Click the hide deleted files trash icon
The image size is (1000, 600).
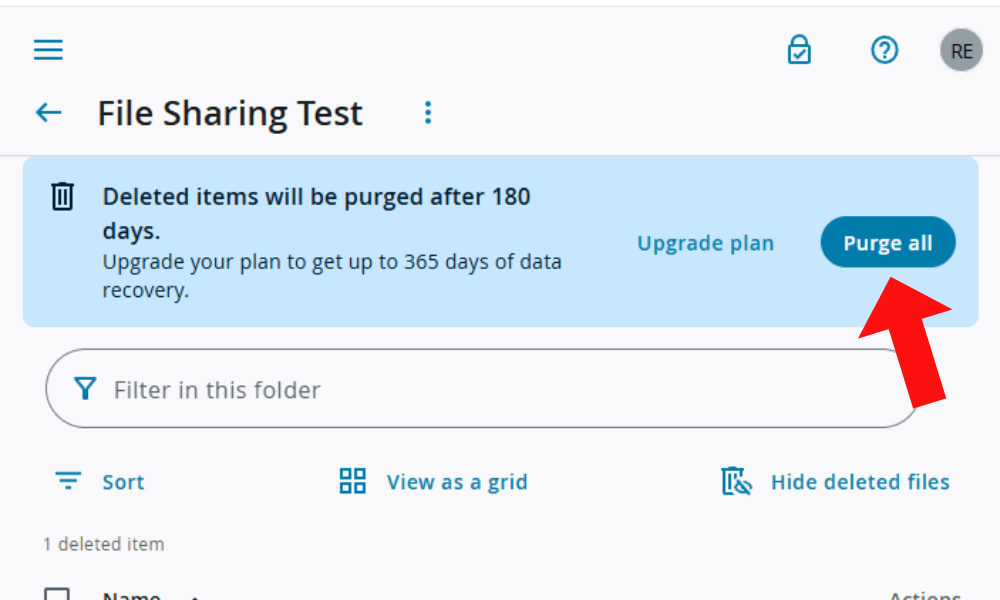click(736, 481)
